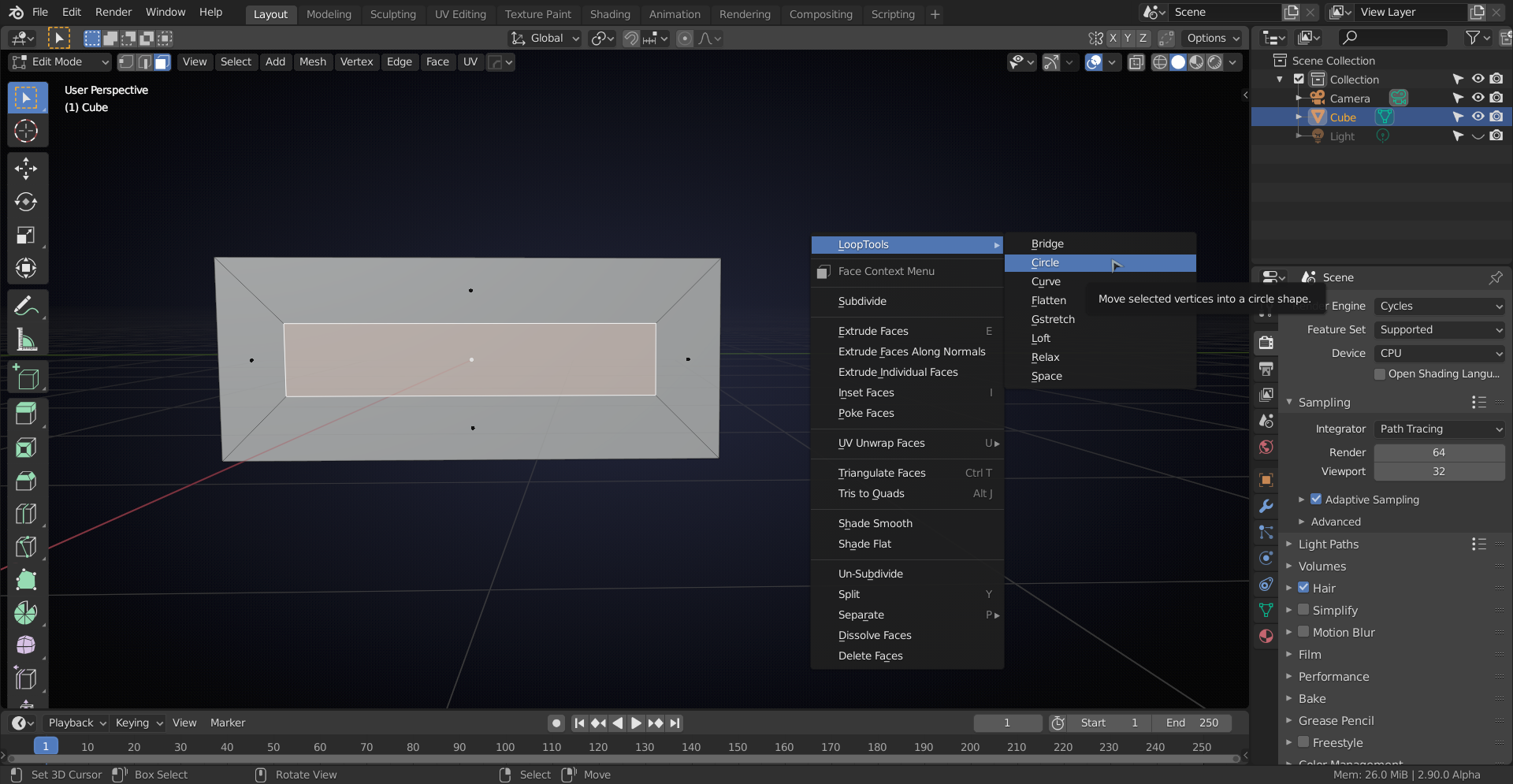Image resolution: width=1513 pixels, height=784 pixels.
Task: Enable the Adaptive Sampling checkbox
Action: 1316,499
